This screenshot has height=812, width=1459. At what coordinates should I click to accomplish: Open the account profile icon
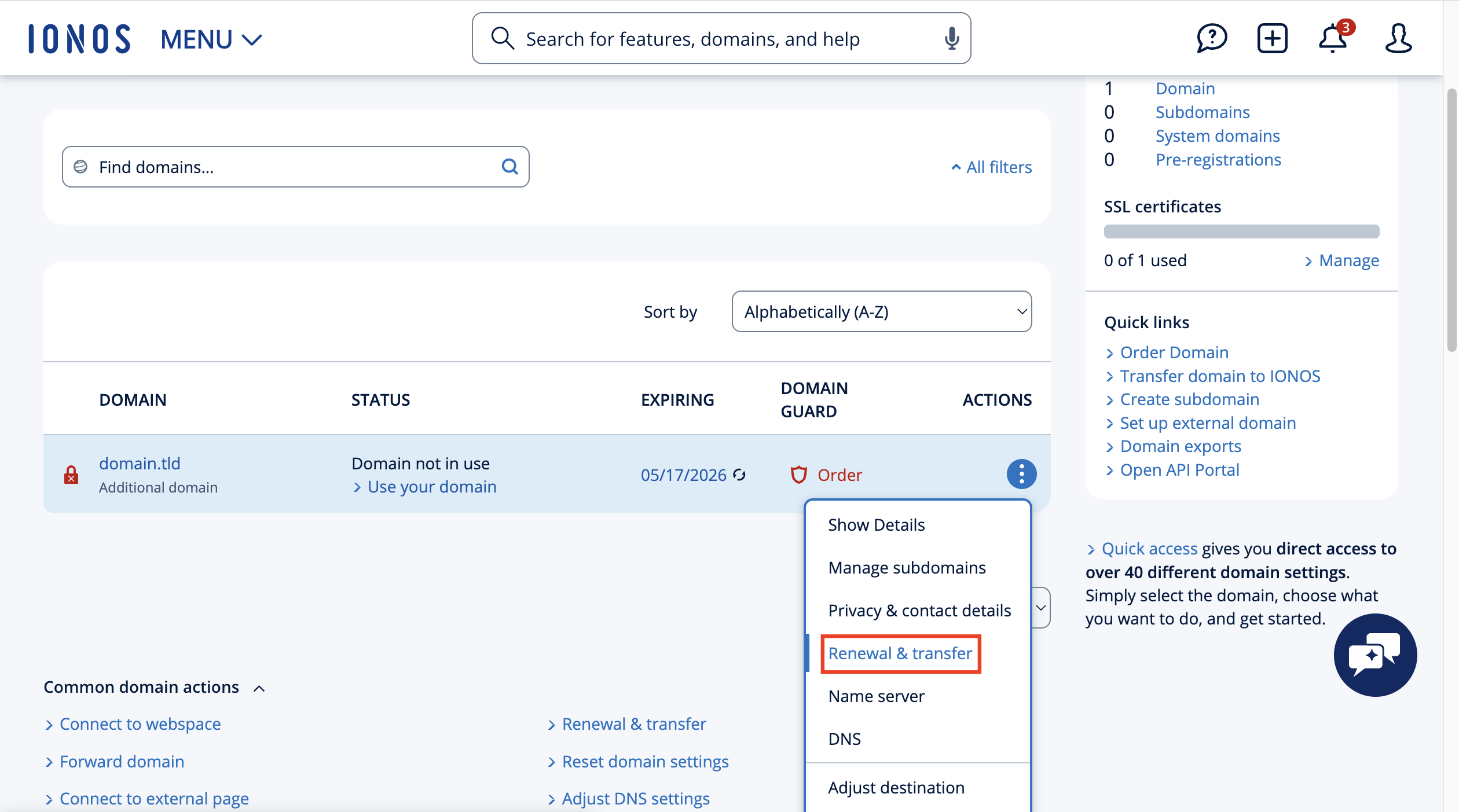(x=1397, y=38)
